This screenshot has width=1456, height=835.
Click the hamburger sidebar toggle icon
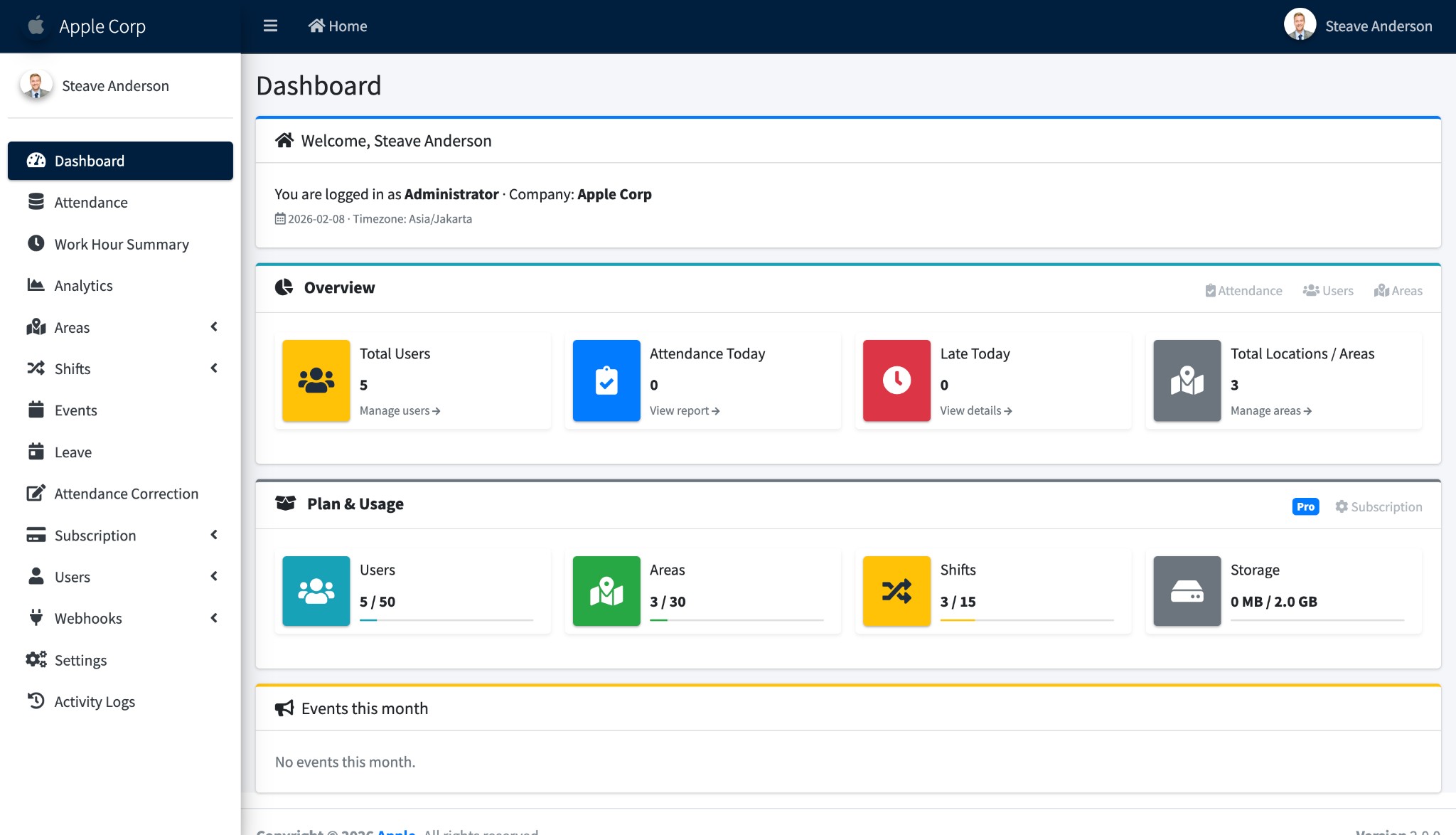click(270, 26)
